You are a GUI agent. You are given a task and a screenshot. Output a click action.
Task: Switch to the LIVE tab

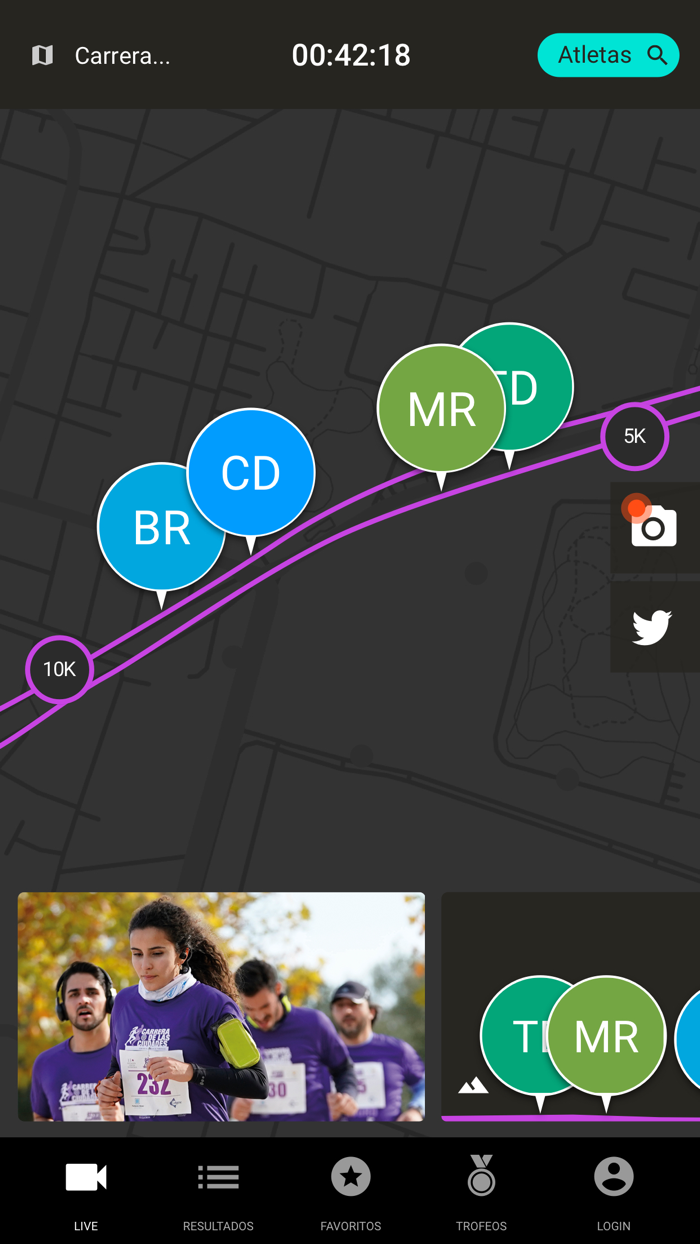(86, 1193)
